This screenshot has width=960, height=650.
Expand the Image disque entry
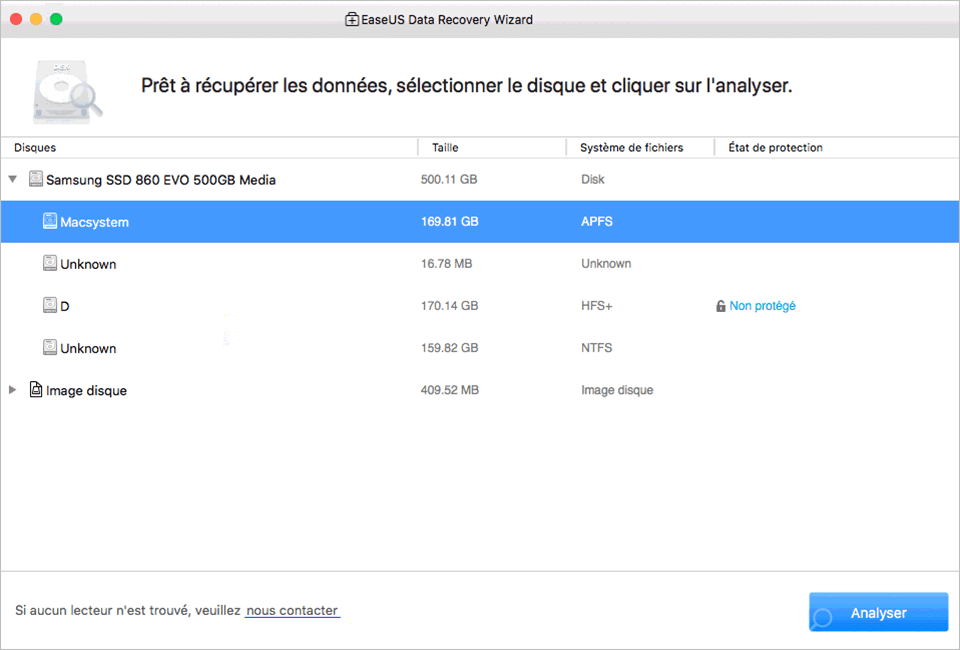[12, 390]
